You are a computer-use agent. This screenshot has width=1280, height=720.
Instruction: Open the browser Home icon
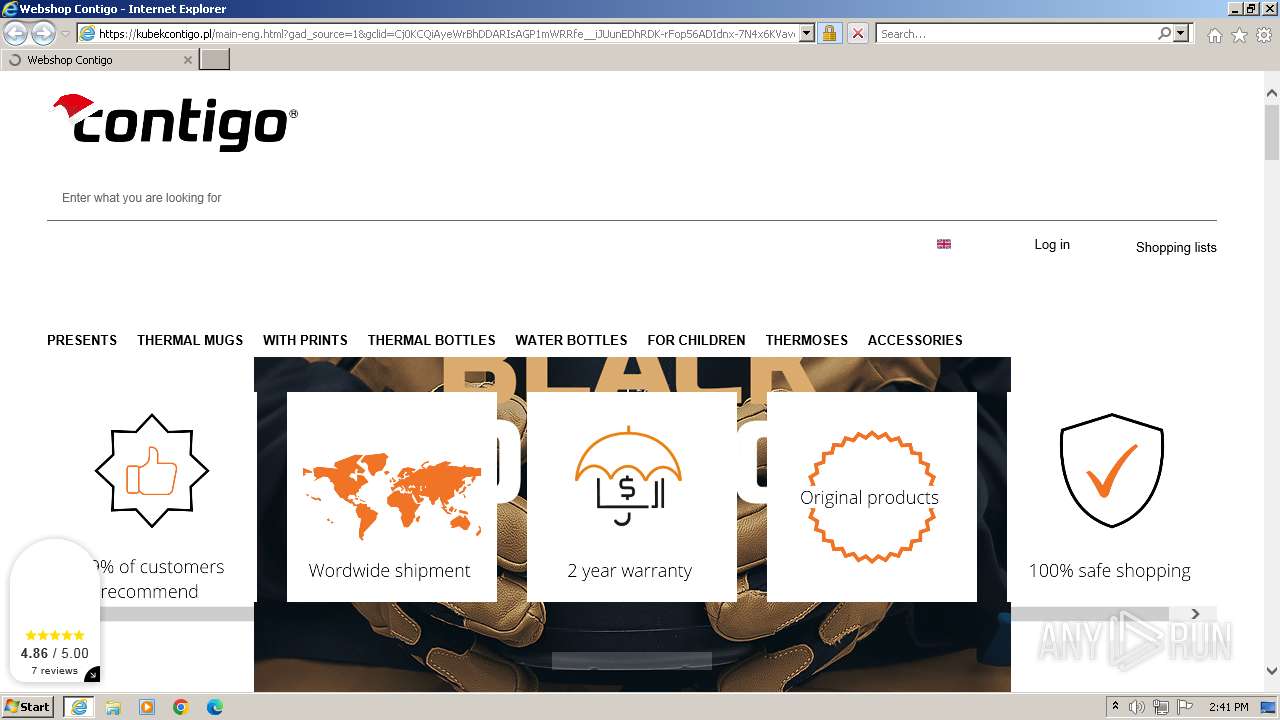pyautogui.click(x=1214, y=35)
